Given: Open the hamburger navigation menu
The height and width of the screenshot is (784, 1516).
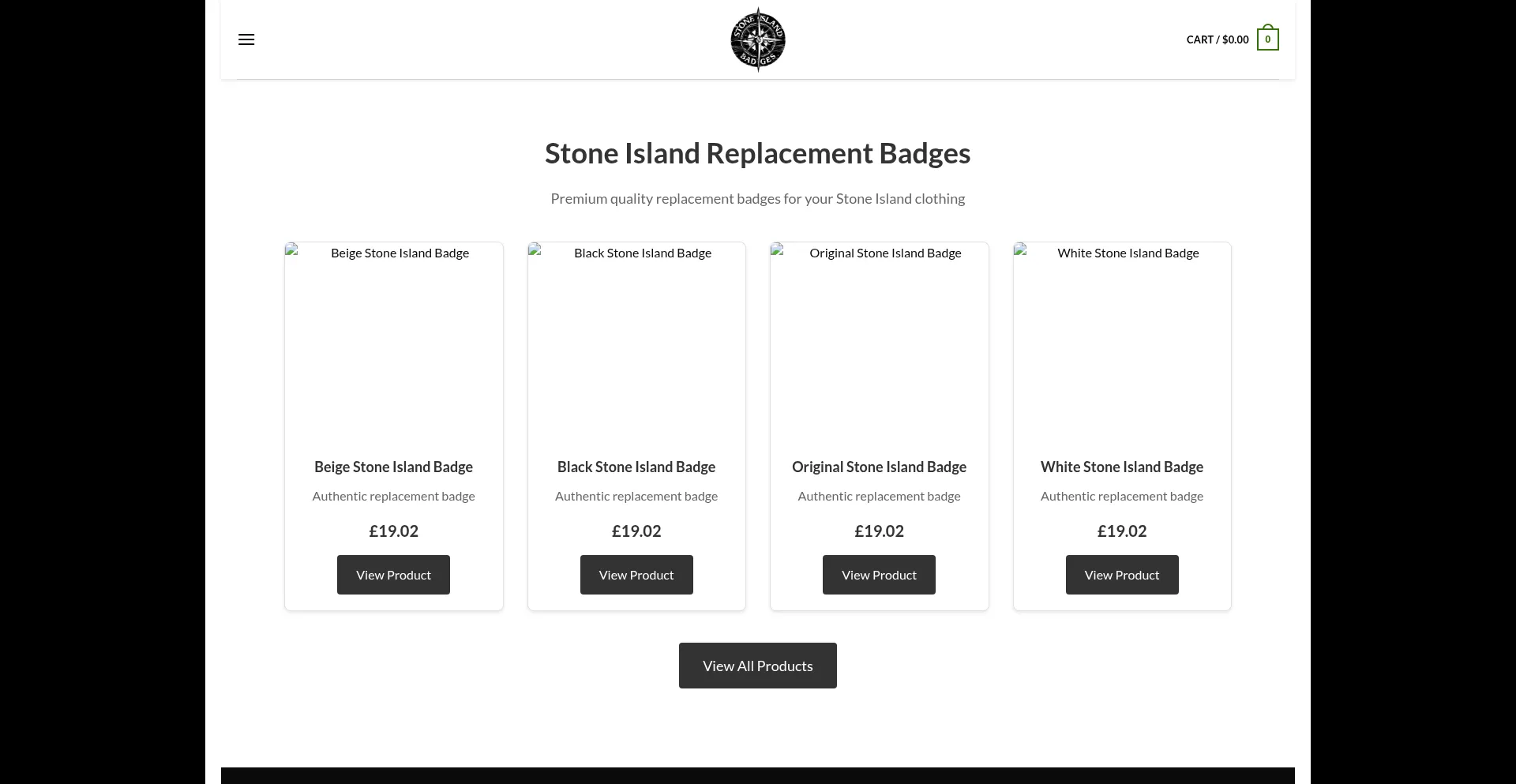Looking at the screenshot, I should [x=246, y=39].
